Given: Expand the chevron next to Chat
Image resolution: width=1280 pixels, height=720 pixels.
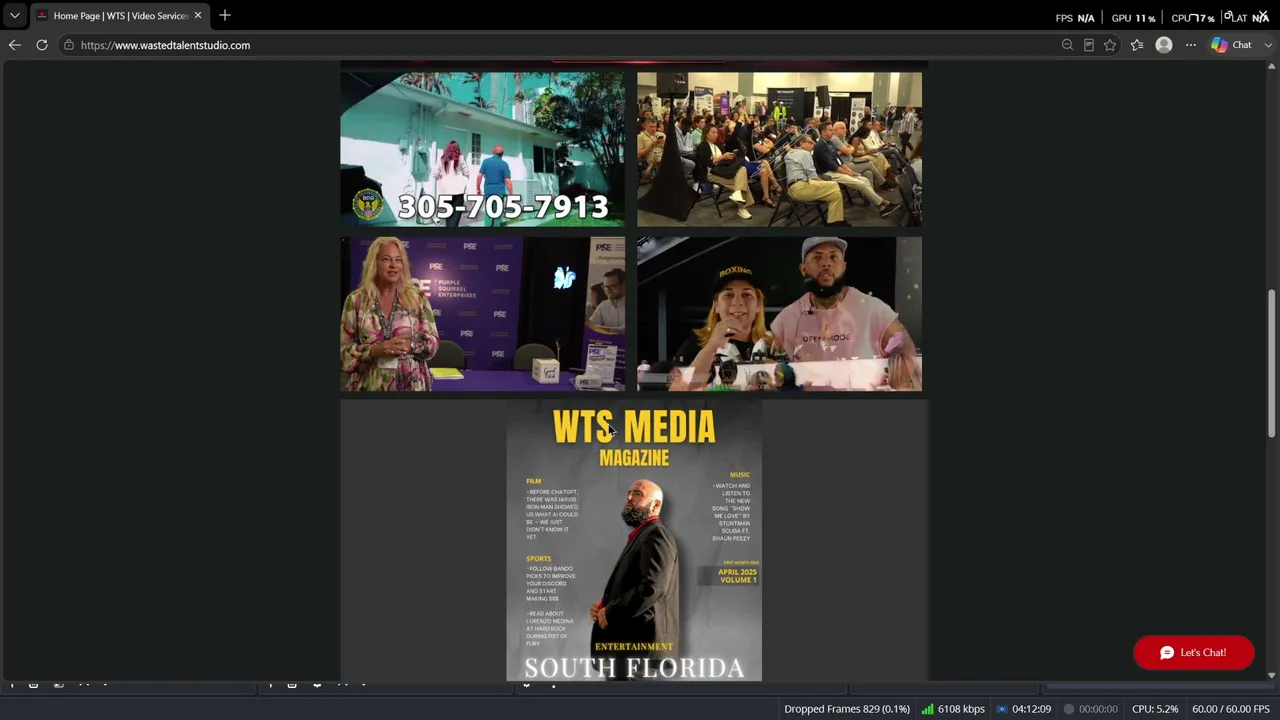Looking at the screenshot, I should pyautogui.click(x=1269, y=45).
